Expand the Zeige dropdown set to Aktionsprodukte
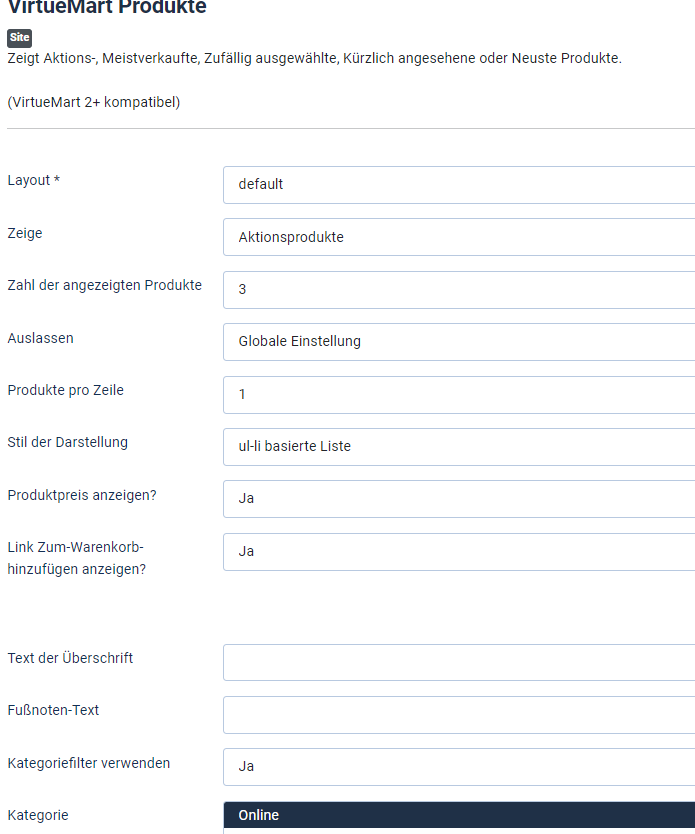The width and height of the screenshot is (695, 834). (458, 237)
